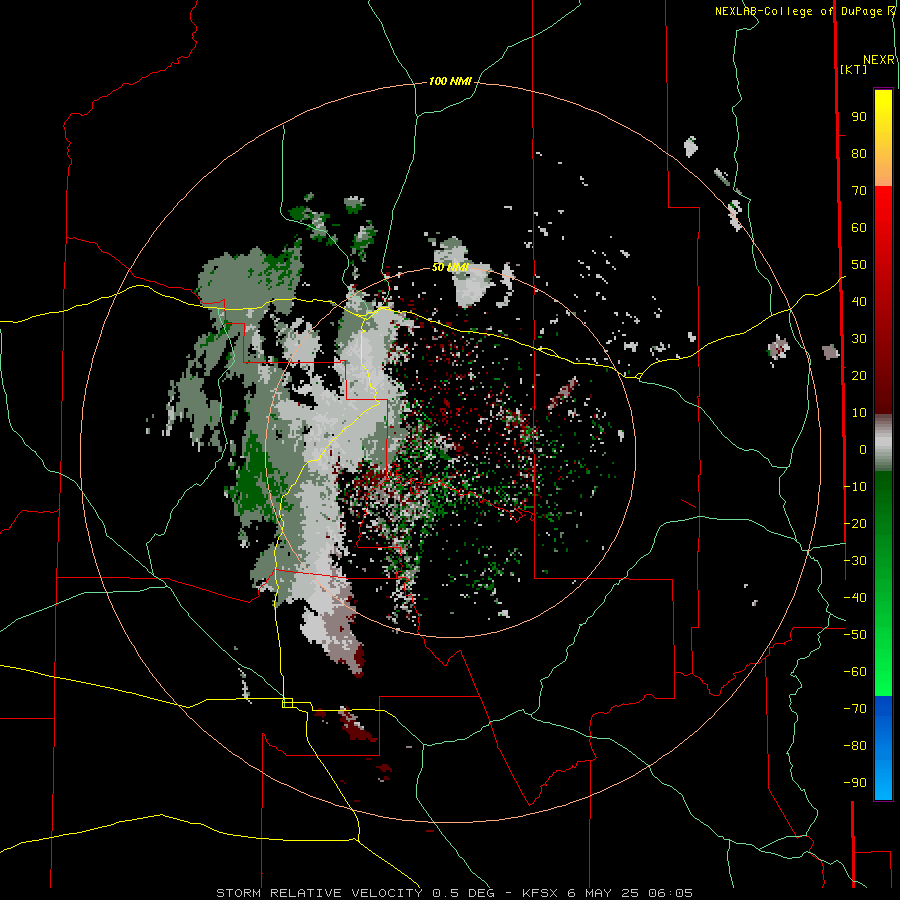Click the 60 scale value on the legend
Screen dimensions: 900x900
[859, 228]
